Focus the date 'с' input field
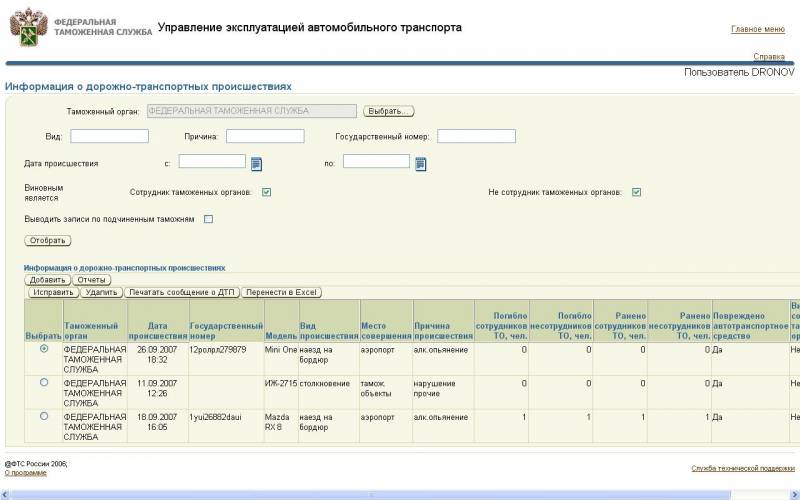Viewport: 800px width, 500px height. (212, 161)
